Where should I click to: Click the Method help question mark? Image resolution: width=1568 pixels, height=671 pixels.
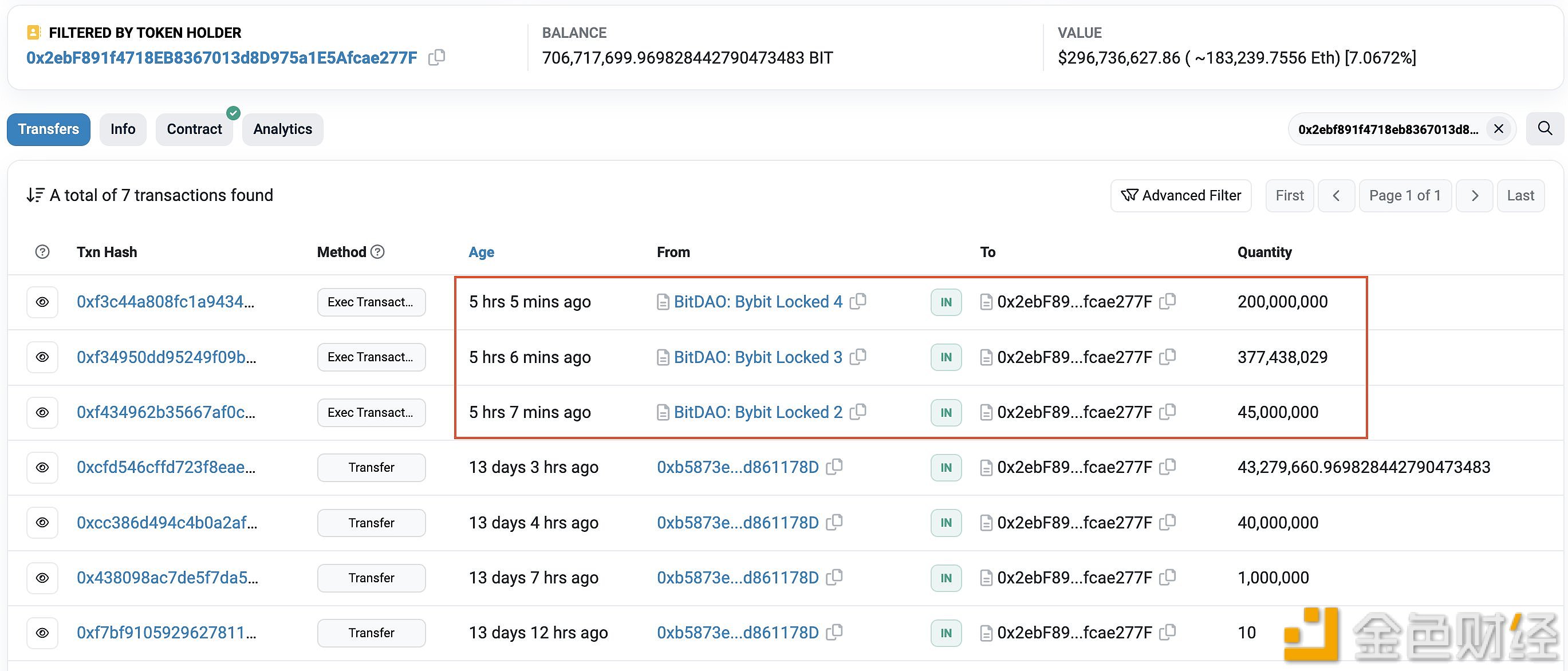pyautogui.click(x=377, y=252)
